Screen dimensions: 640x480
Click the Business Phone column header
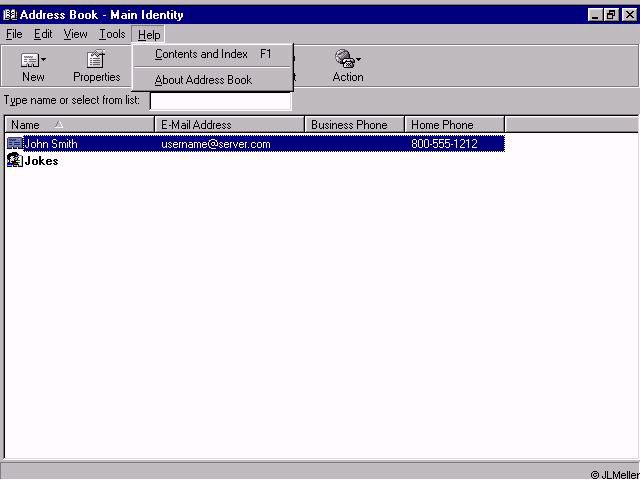click(x=354, y=125)
